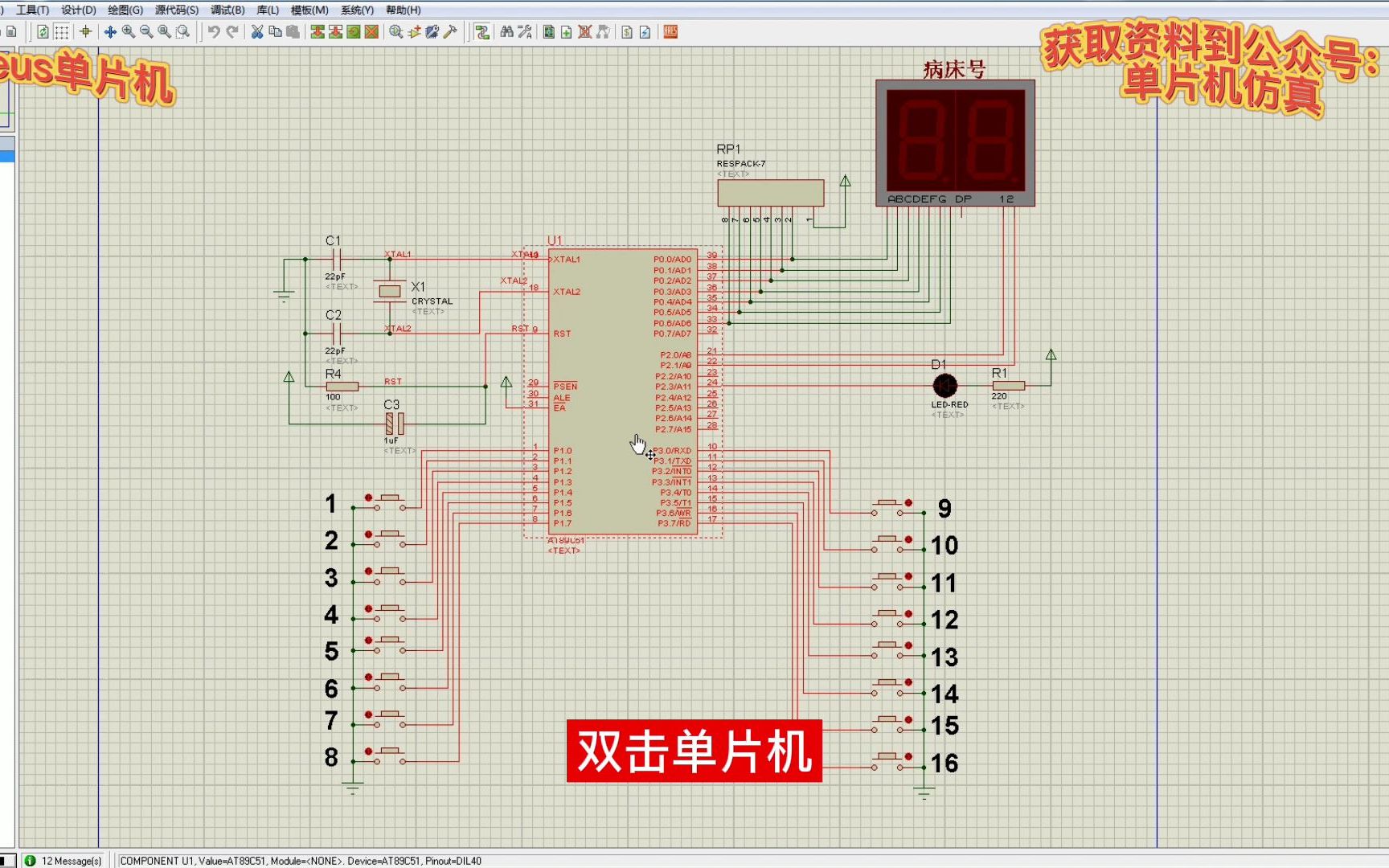1389x868 pixels.
Task: Open the 源代码(S) menu
Action: [x=177, y=10]
